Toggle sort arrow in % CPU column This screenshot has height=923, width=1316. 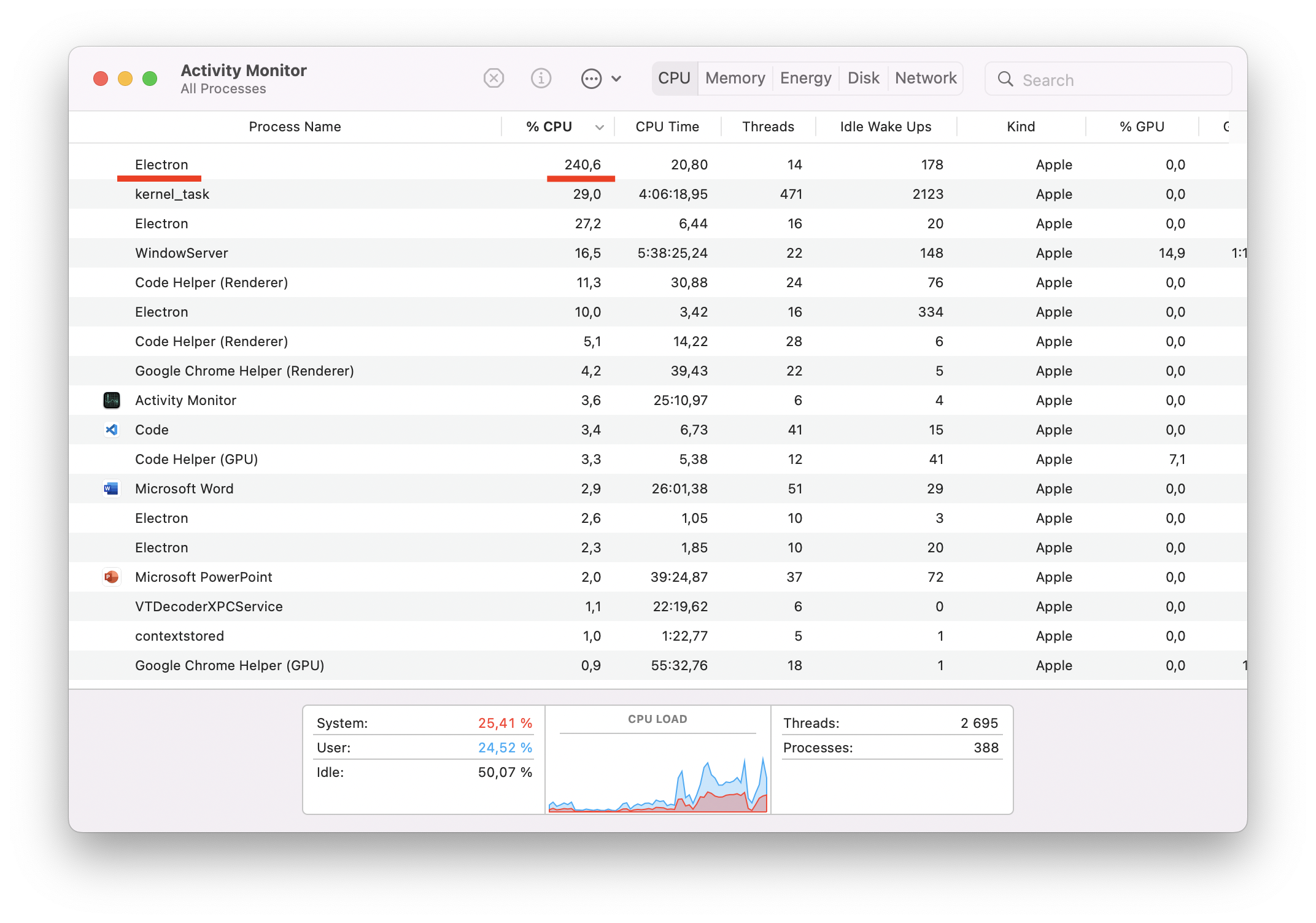[x=600, y=128]
